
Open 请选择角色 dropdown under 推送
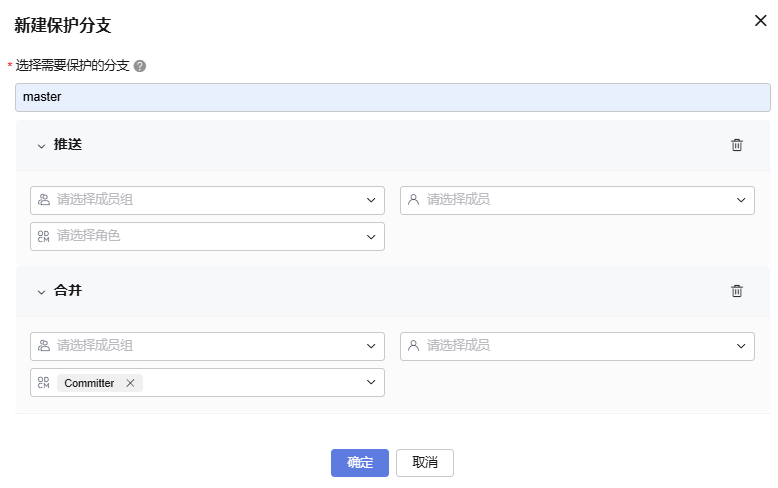pyautogui.click(x=207, y=236)
